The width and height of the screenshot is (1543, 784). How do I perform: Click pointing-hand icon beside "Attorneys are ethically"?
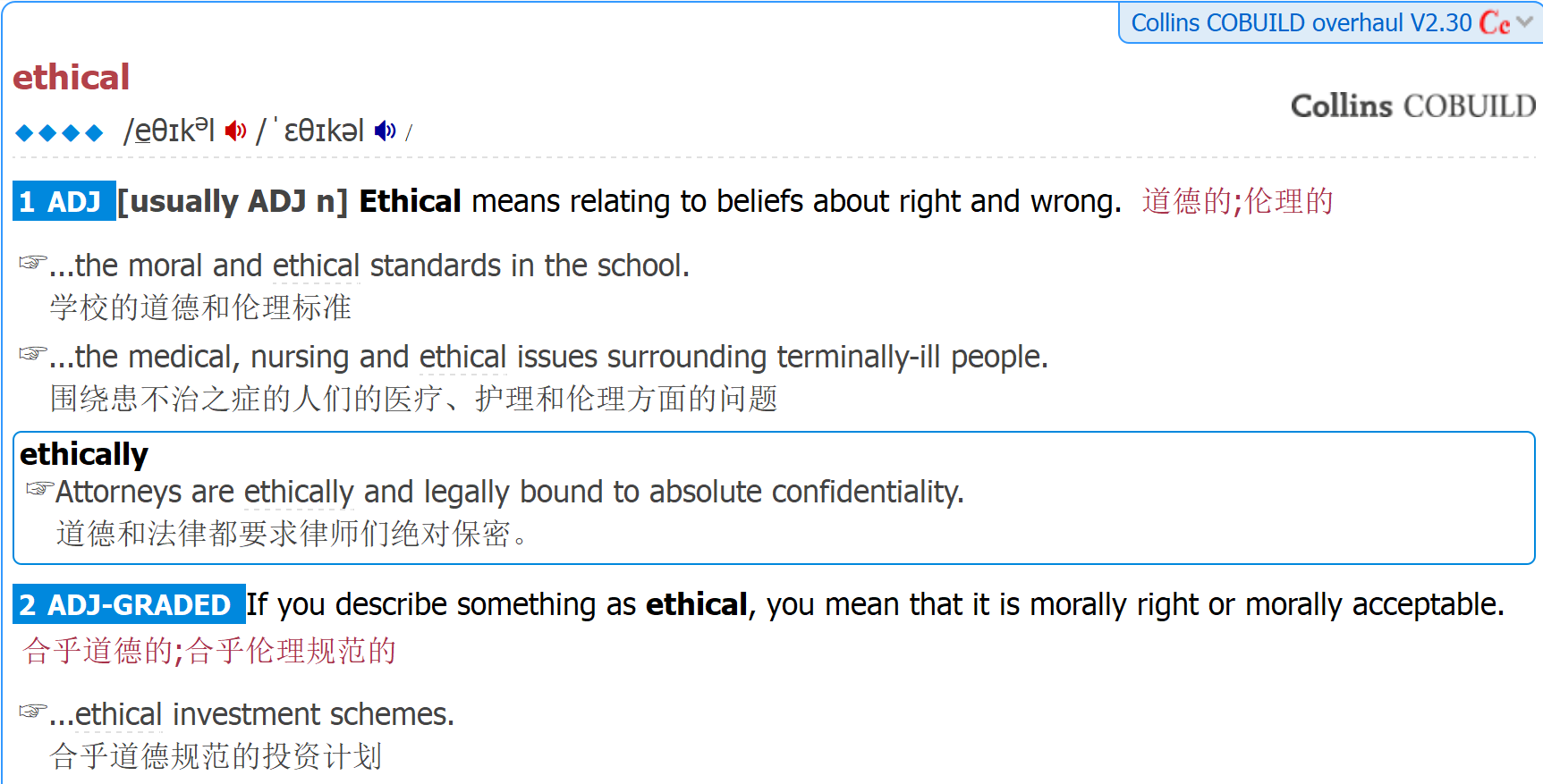pos(39,488)
